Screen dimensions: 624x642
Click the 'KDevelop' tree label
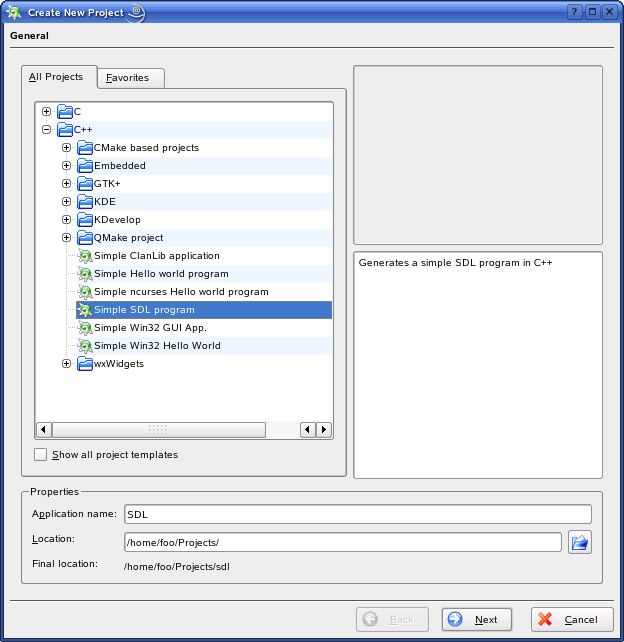[x=117, y=220]
